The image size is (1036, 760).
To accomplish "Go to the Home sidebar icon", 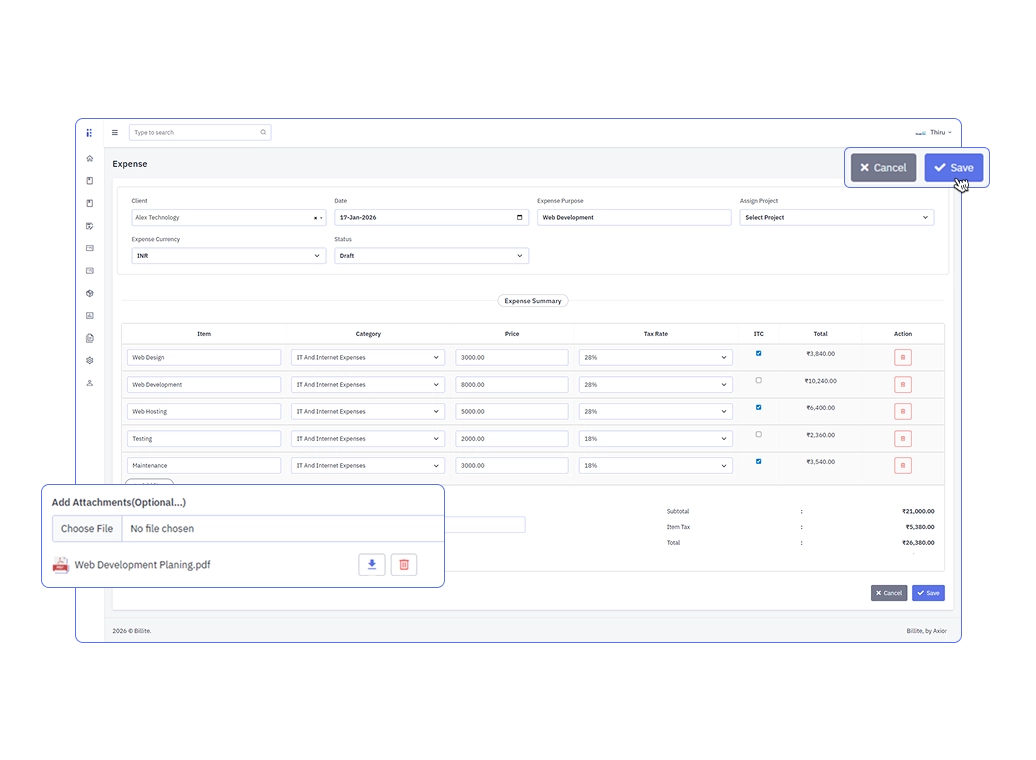I will pos(90,159).
